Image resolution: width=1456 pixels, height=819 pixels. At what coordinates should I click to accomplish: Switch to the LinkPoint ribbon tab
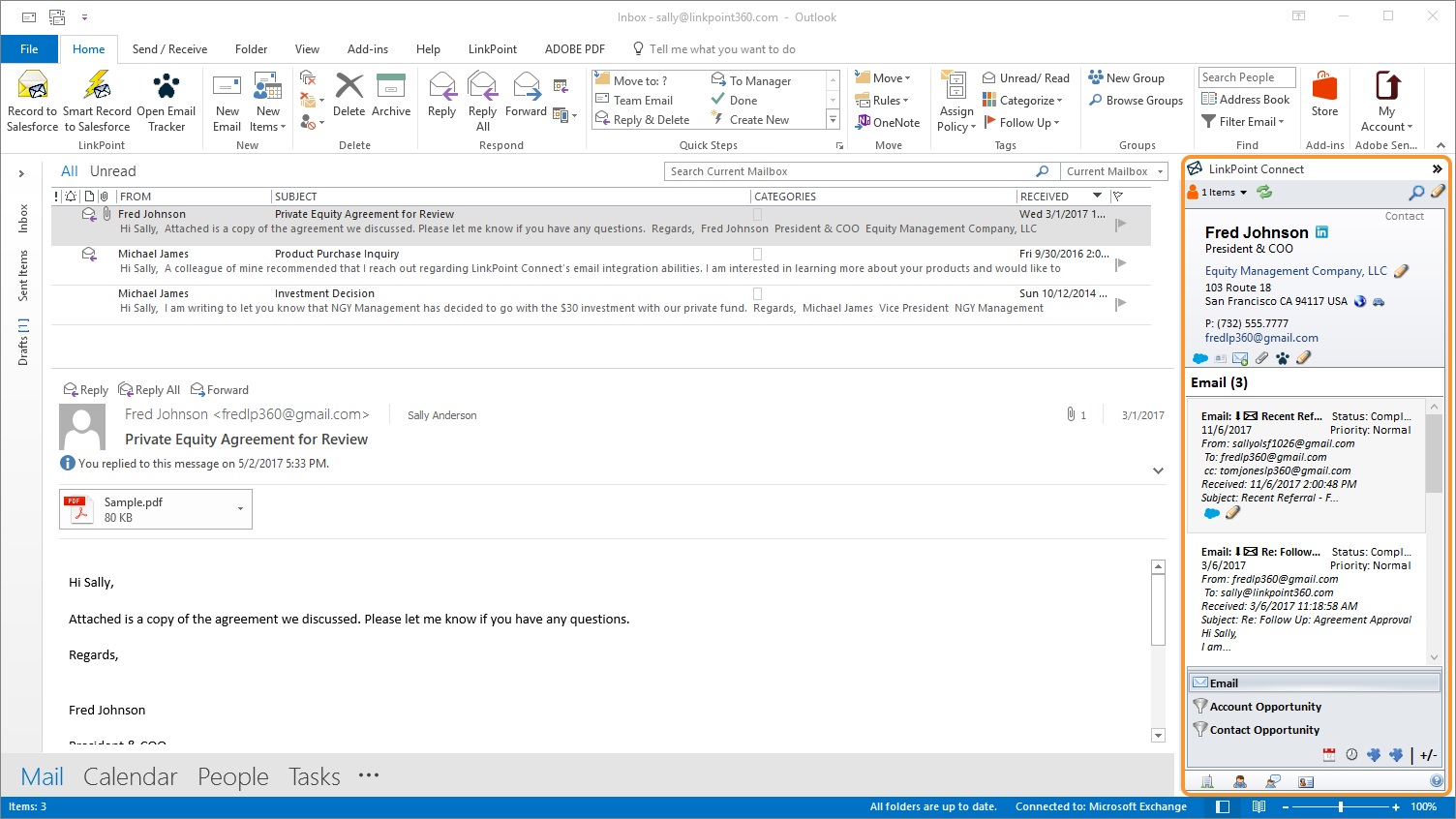click(x=492, y=49)
